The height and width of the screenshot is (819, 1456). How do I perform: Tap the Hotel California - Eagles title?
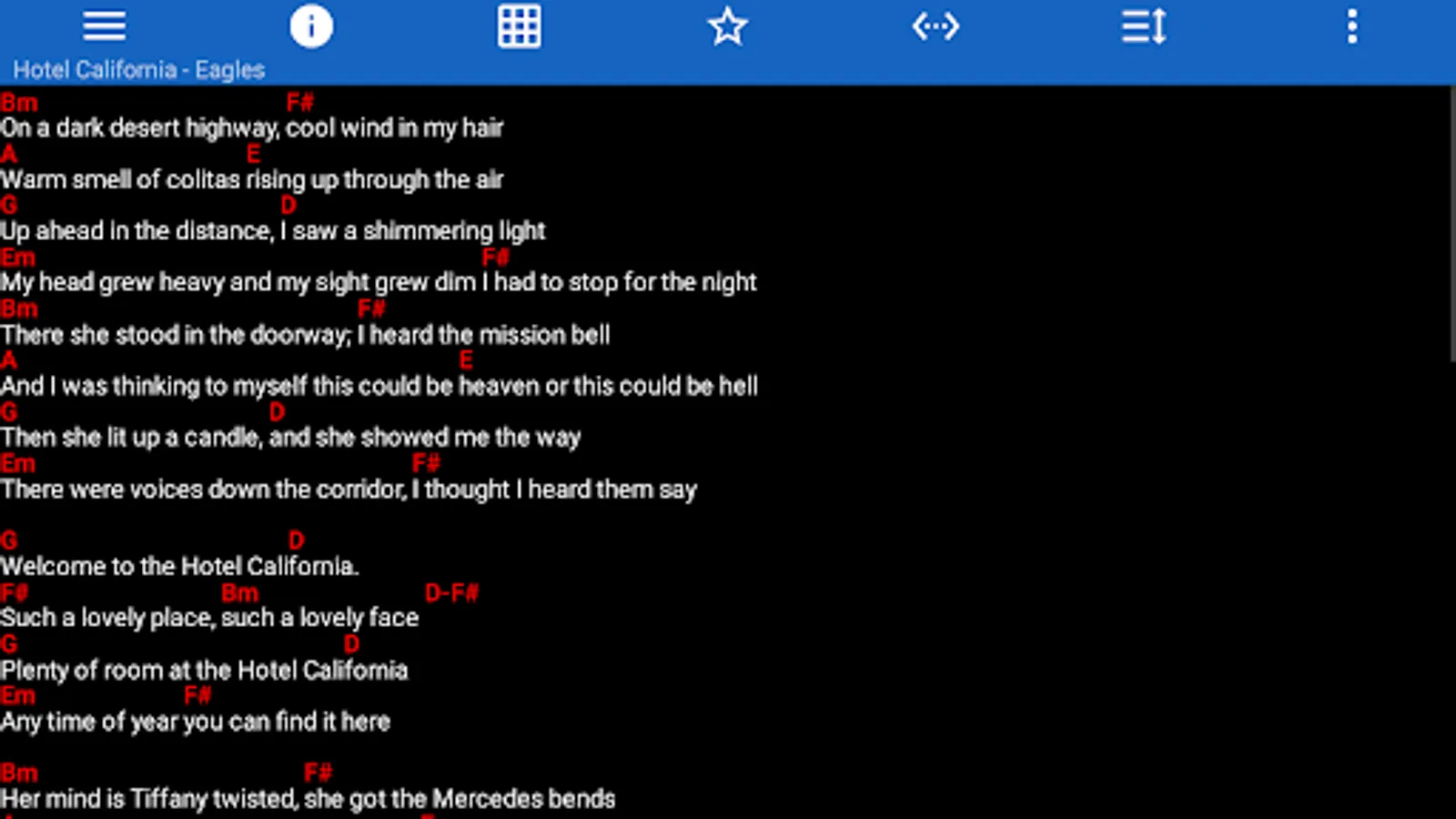138,70
